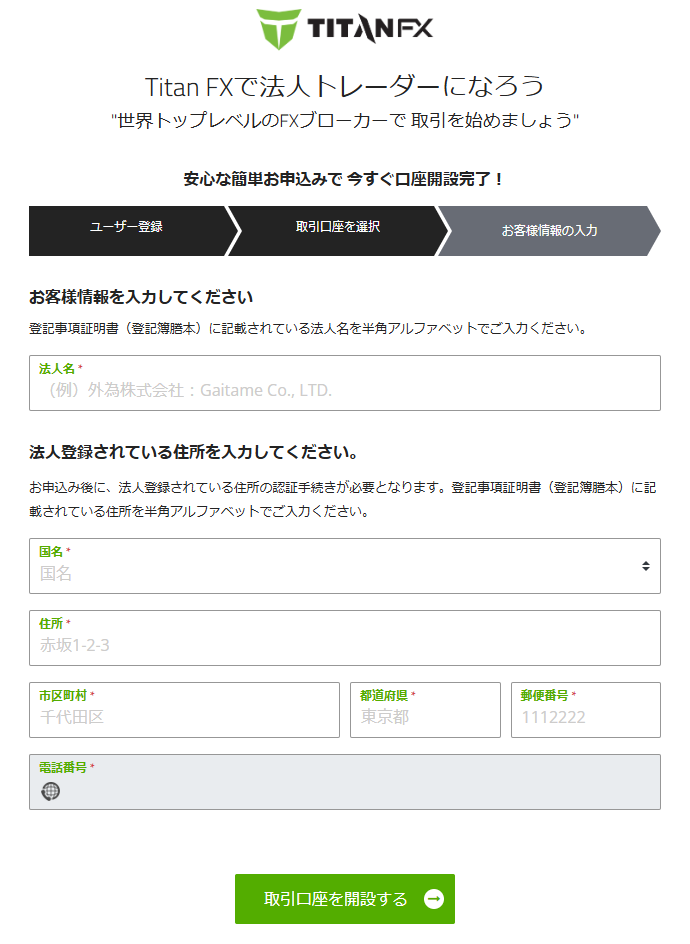Click the Titan FX green shield logo
690x944 pixels.
click(x=279, y=28)
